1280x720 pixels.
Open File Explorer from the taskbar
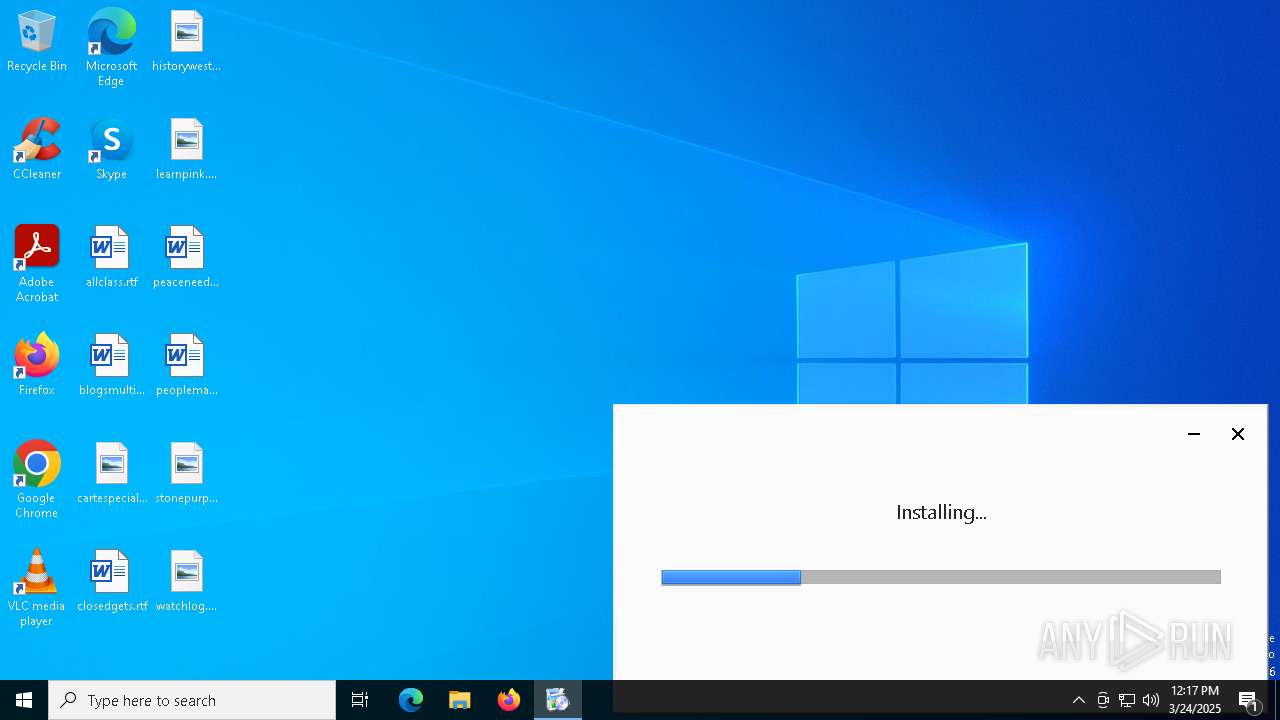460,700
